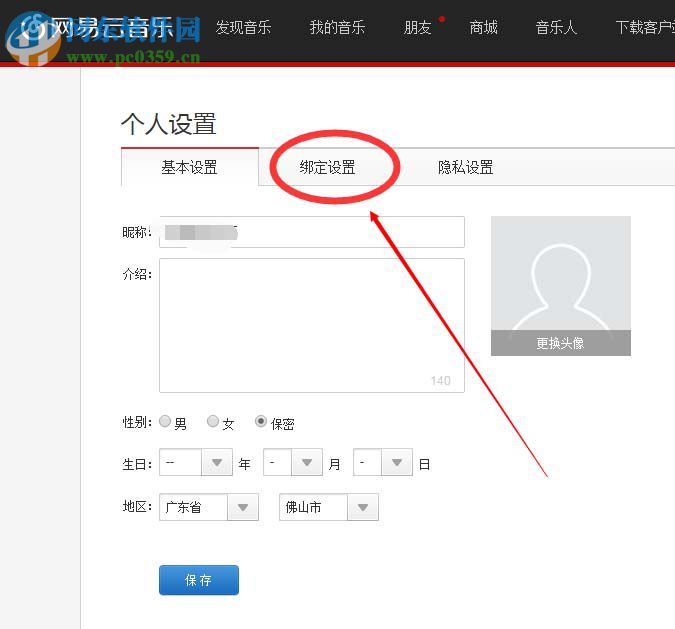This screenshot has width=675, height=629.
Task: Click 更换头像 to change avatar
Action: tap(560, 343)
